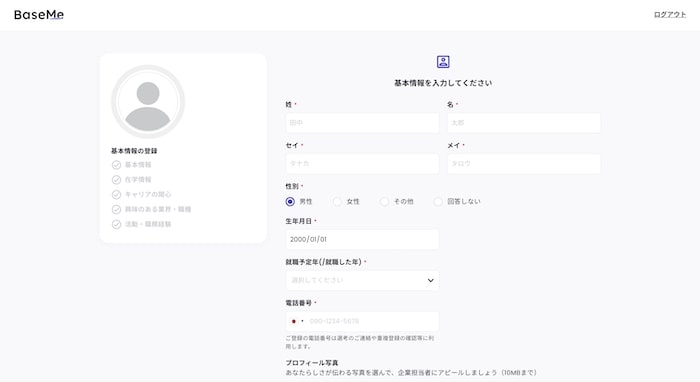Click the 活動・職務経験 step in sidebar
Screen dimensions: 700x382
tap(148, 224)
